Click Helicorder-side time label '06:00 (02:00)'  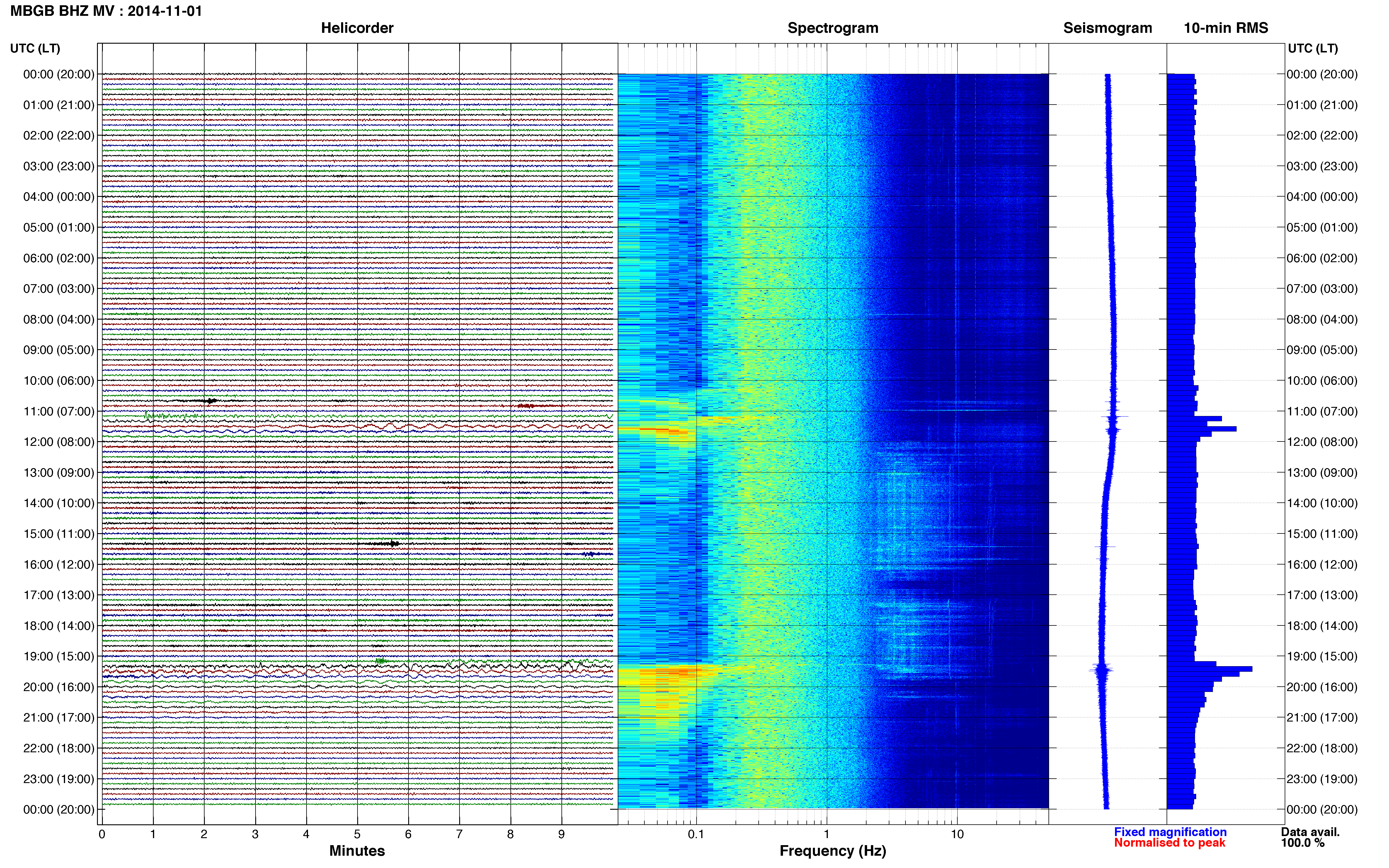(59, 258)
